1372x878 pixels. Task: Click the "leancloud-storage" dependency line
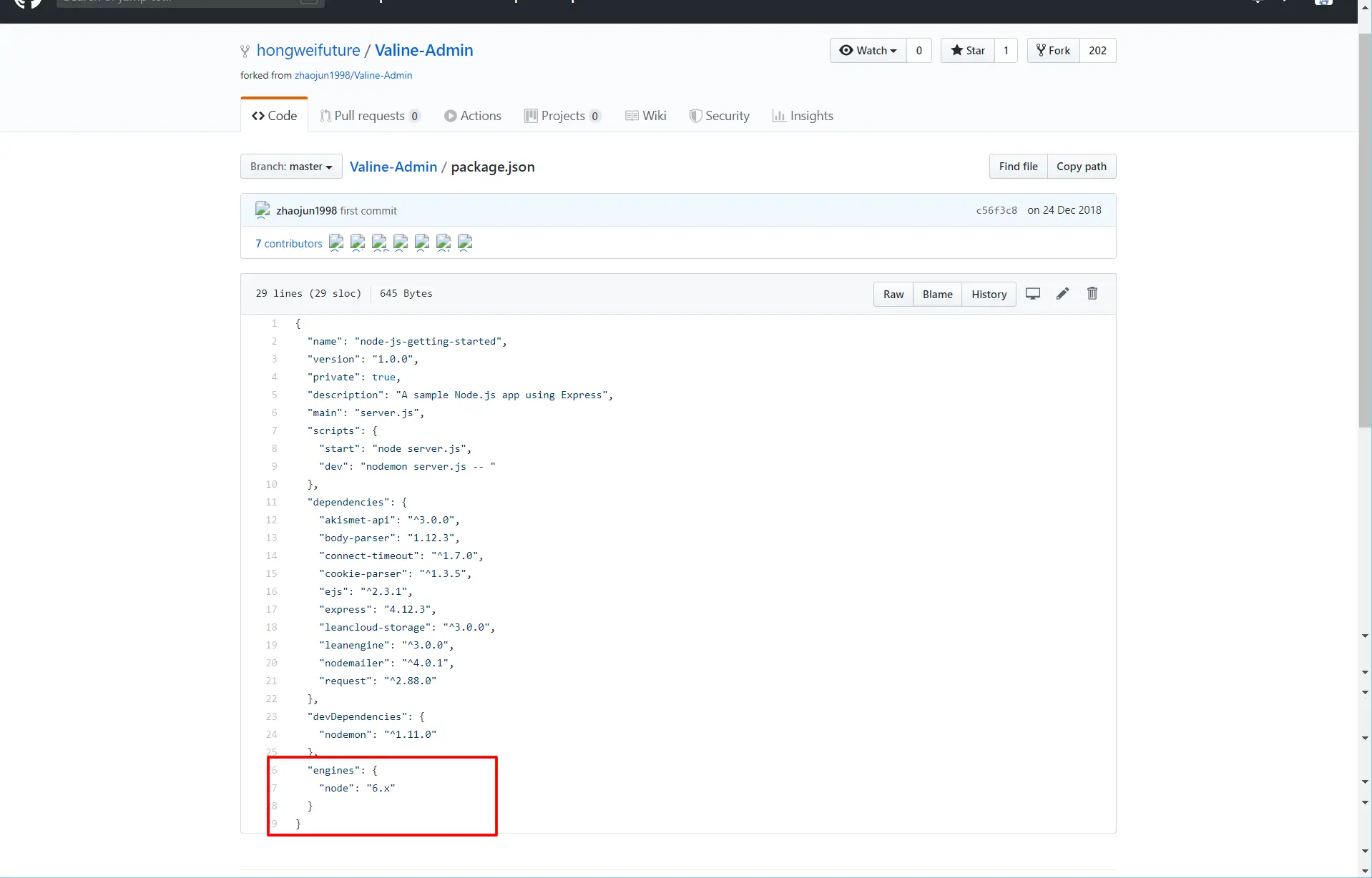click(x=407, y=628)
